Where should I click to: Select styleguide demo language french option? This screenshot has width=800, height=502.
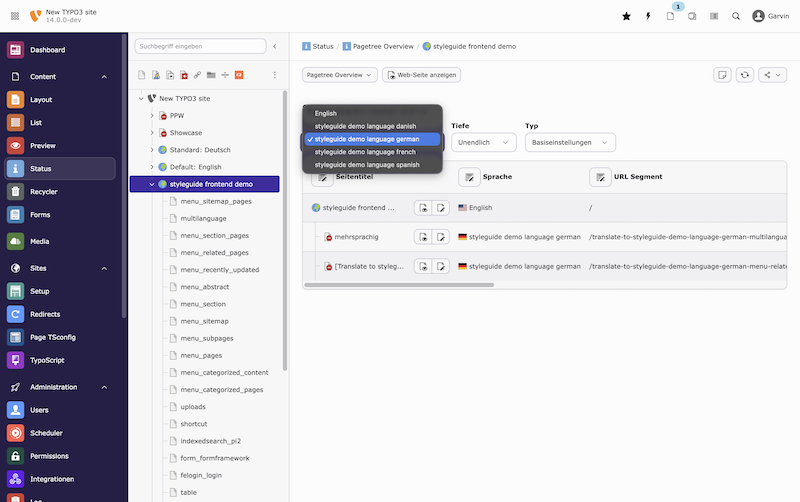[x=365, y=152]
